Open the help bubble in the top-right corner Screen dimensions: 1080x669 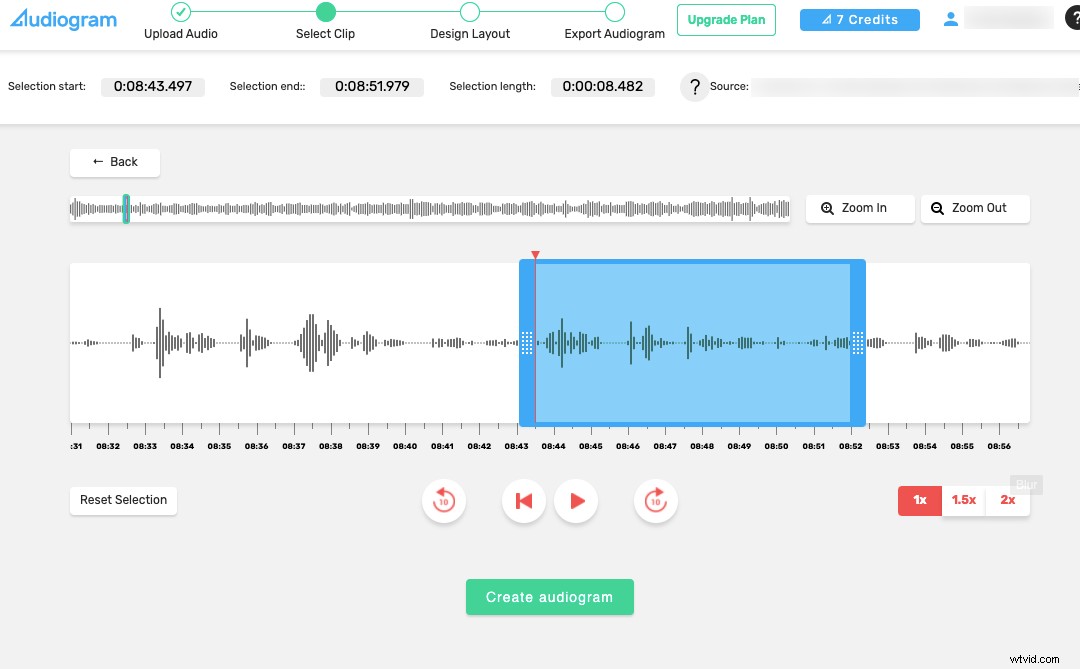pyautogui.click(x=1074, y=17)
